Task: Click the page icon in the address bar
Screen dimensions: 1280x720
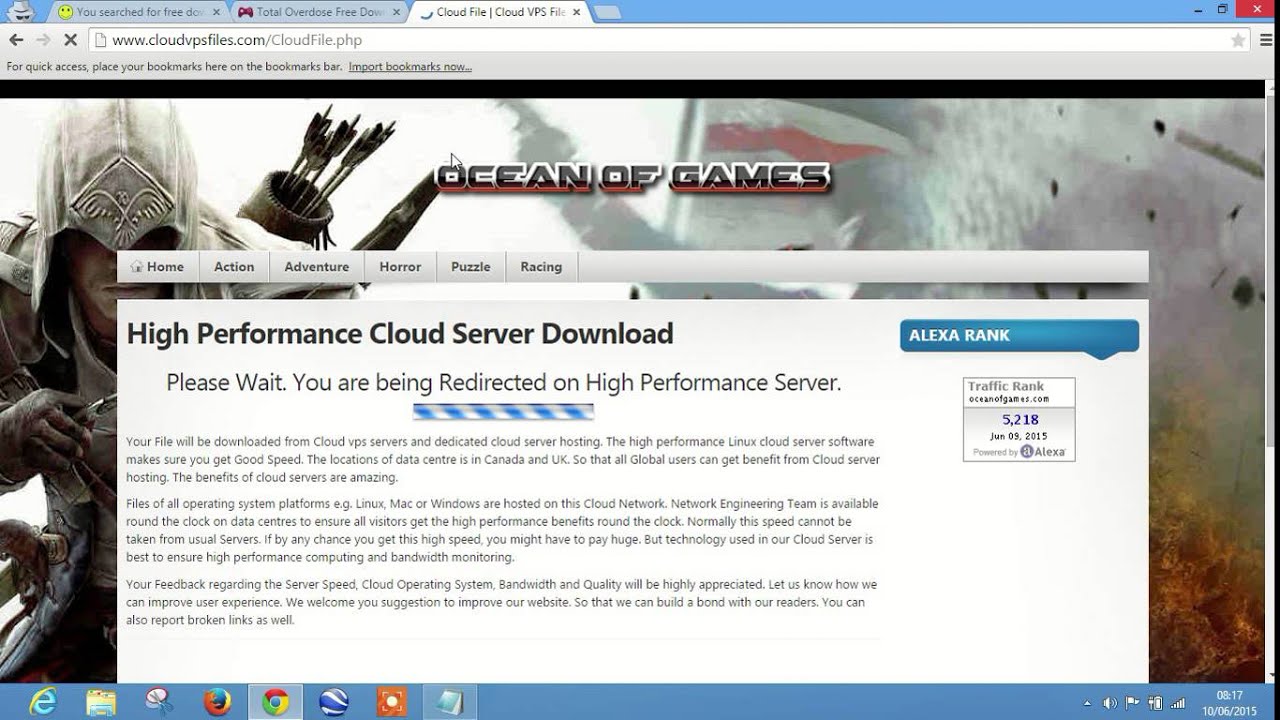Action: 99,41
